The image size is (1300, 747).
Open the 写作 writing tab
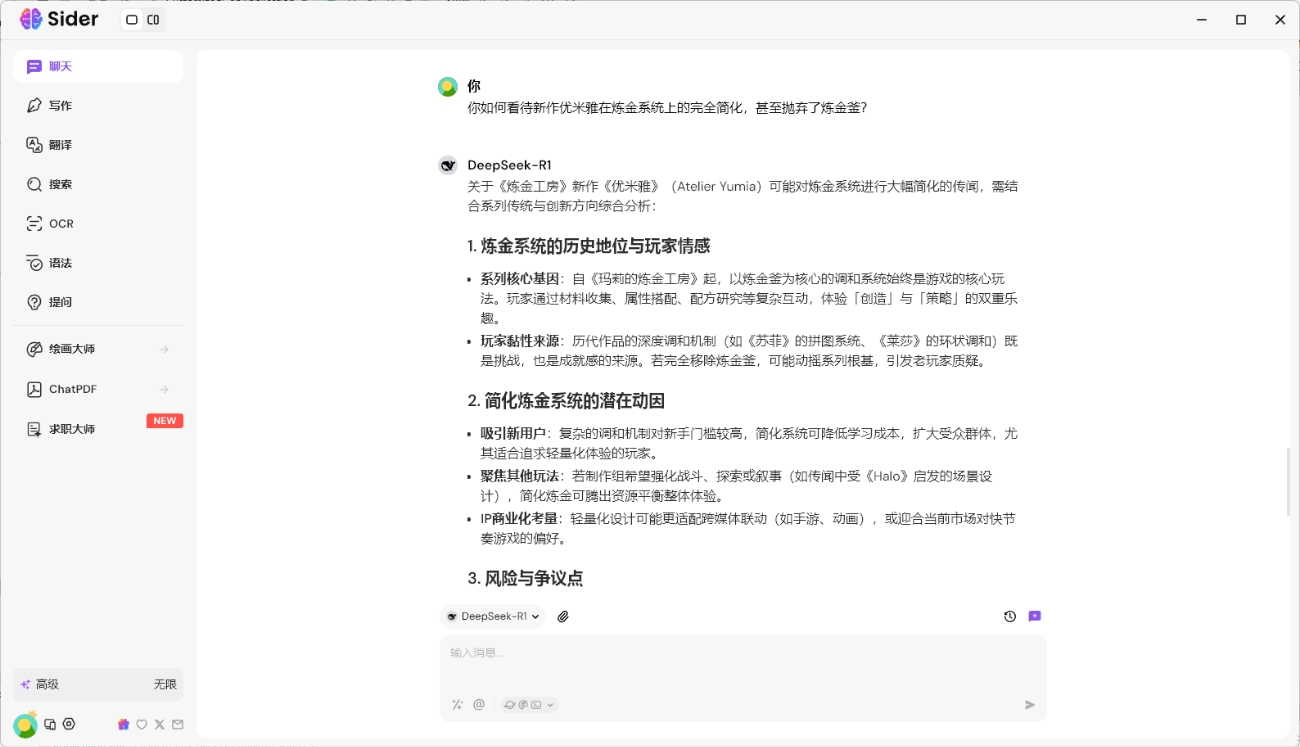point(98,106)
